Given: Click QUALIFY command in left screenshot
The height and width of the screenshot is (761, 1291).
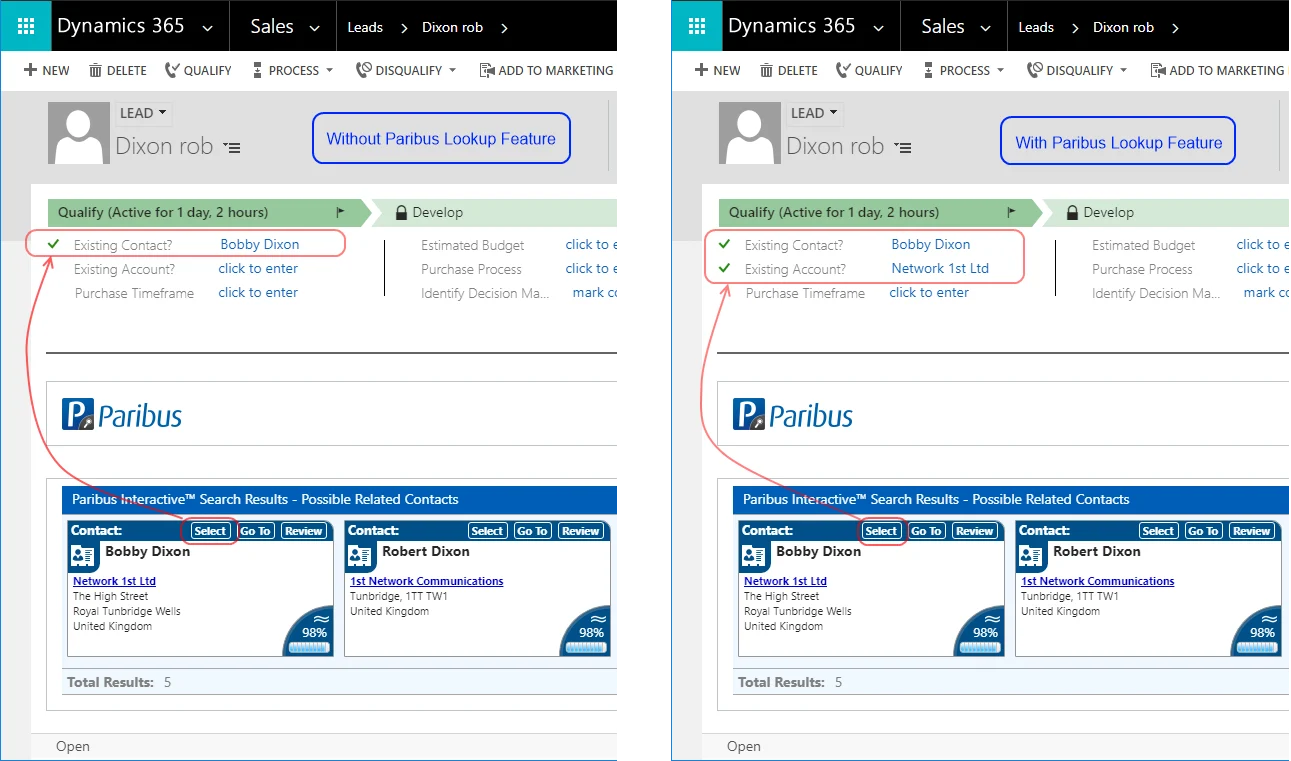Looking at the screenshot, I should pos(198,70).
